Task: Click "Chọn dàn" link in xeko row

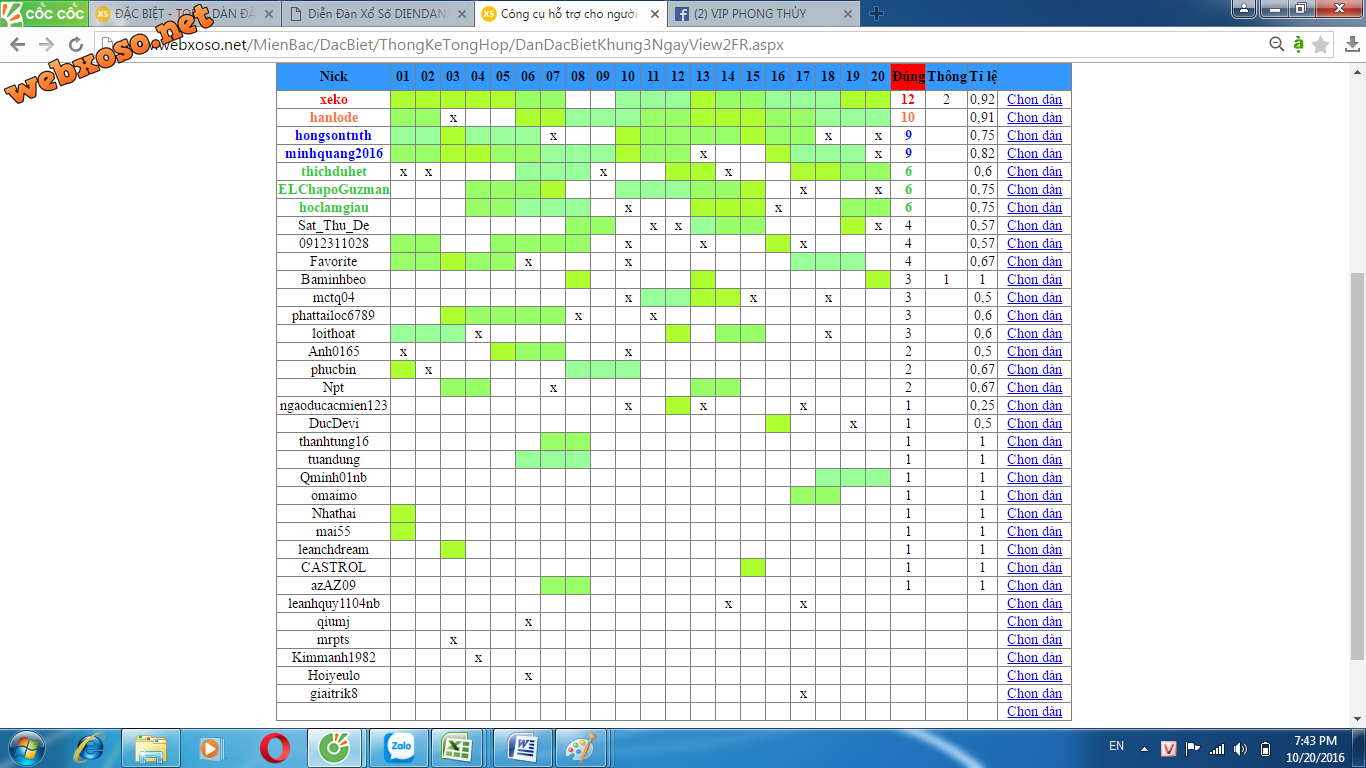Action: point(1034,99)
